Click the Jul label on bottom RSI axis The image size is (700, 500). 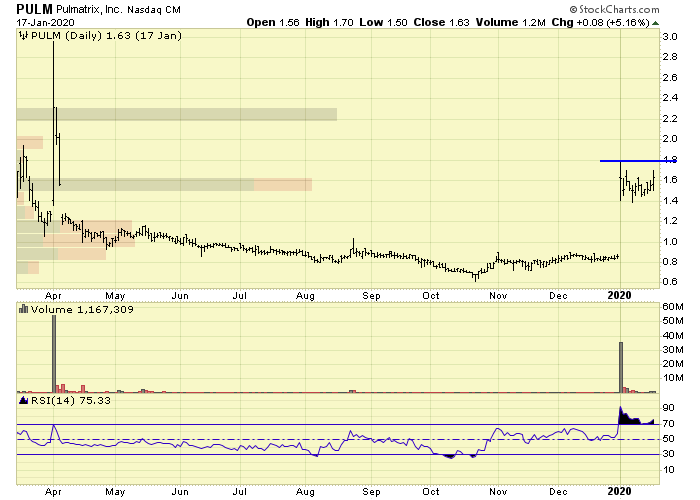240,492
